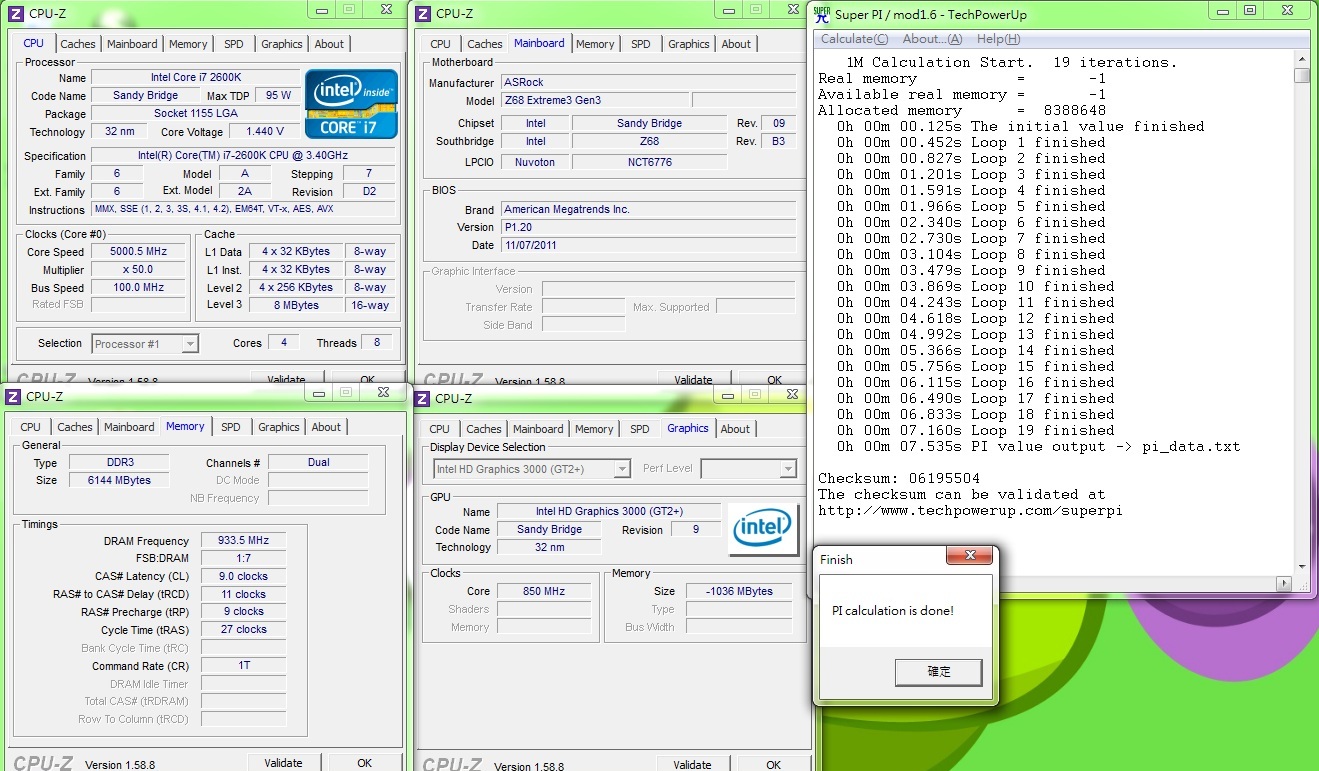Screen dimensions: 1319x771
Task: Click the CPU-Z icon of the memory window
Action: coord(13,396)
